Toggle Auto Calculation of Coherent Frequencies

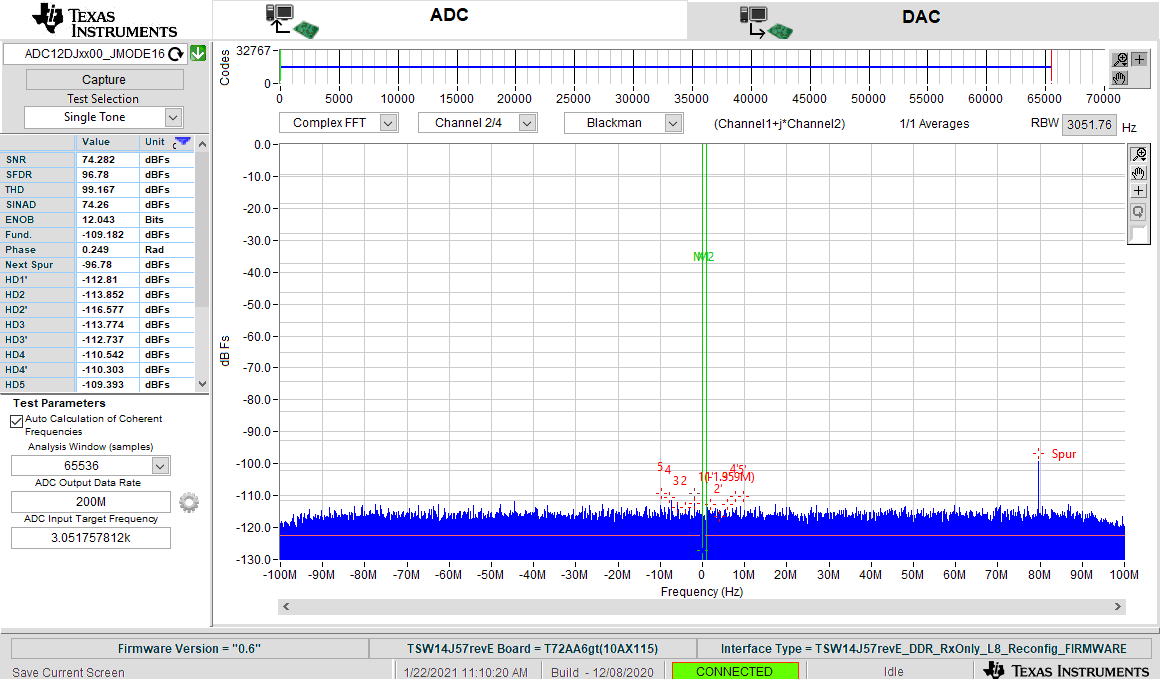tap(16, 421)
